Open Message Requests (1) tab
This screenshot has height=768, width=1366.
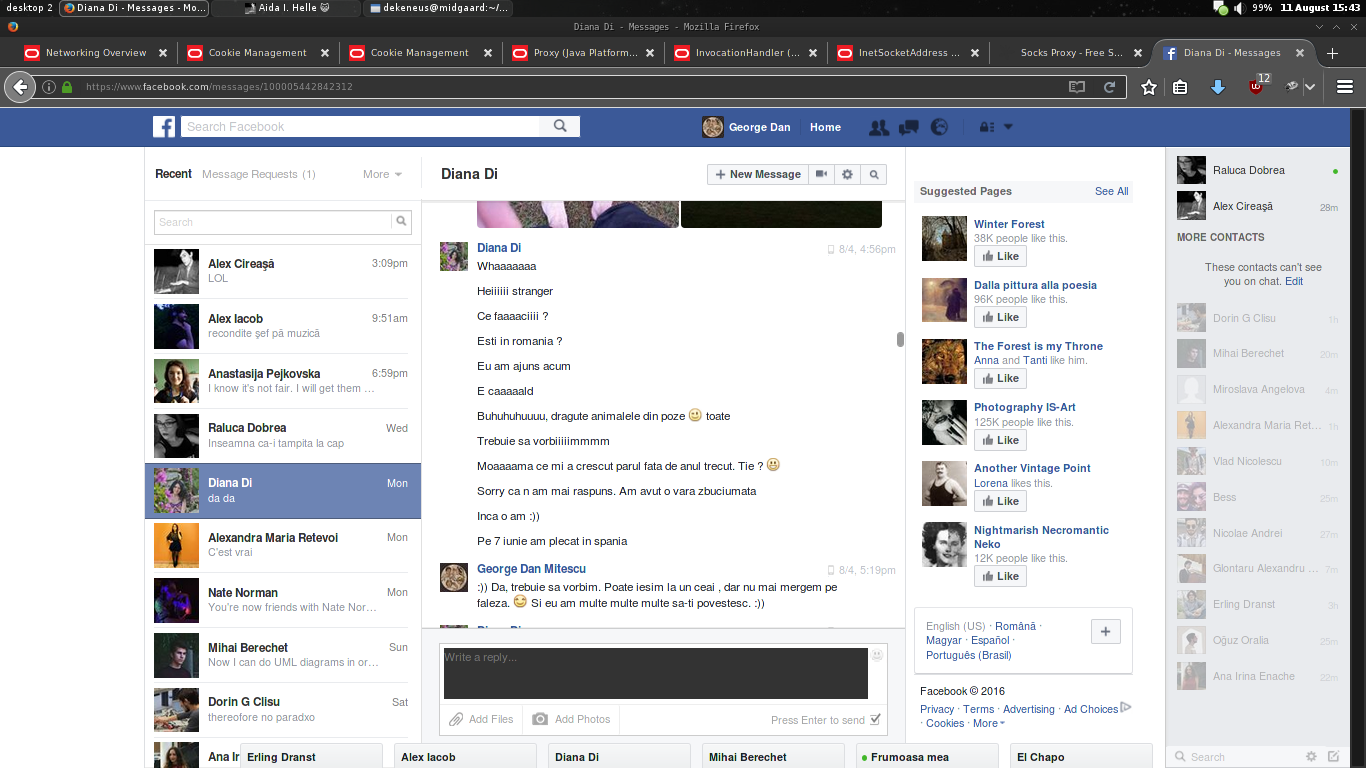[259, 174]
